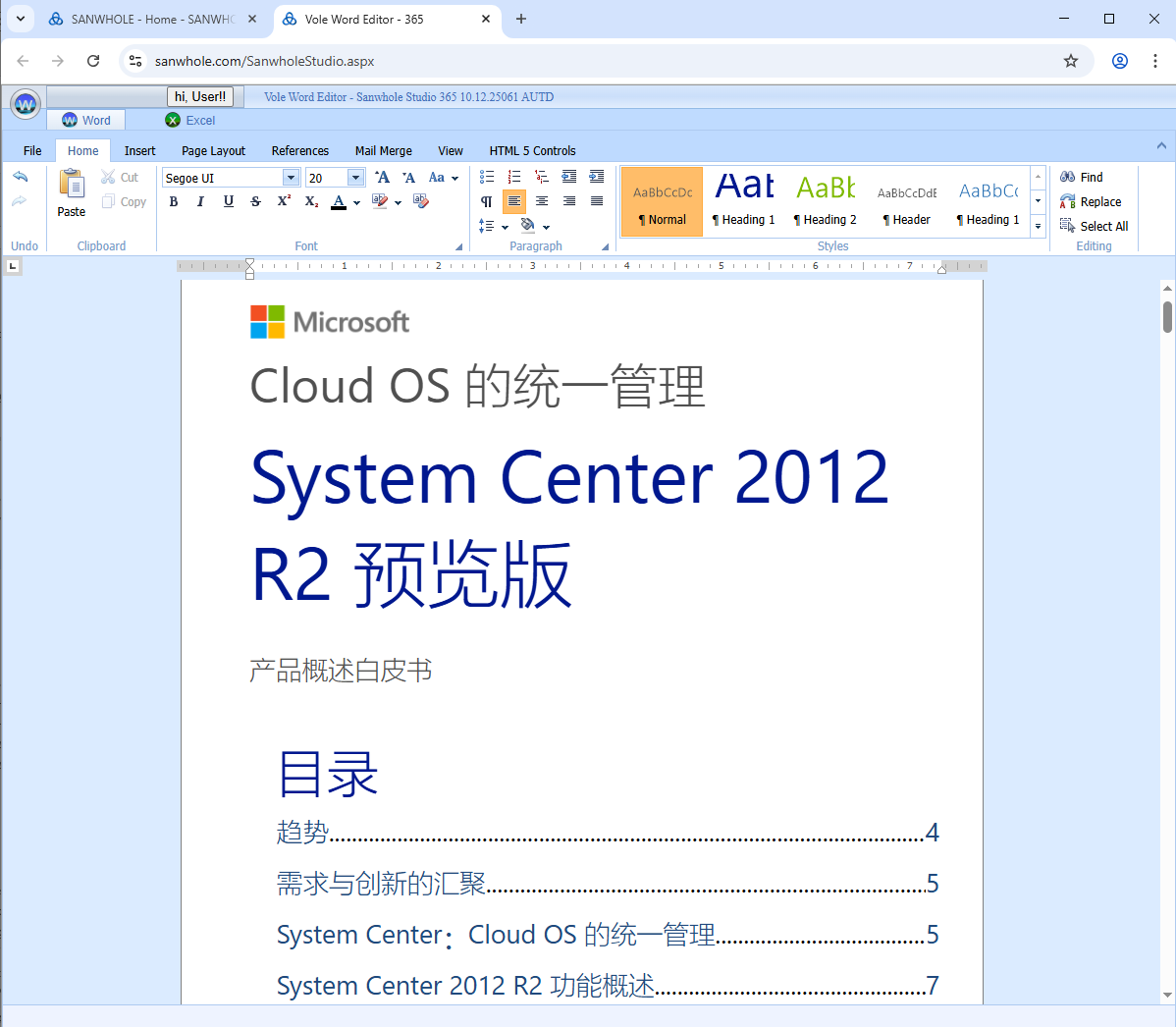Apply a numbered list
Screen dimensions: 1176x1027
514,177
